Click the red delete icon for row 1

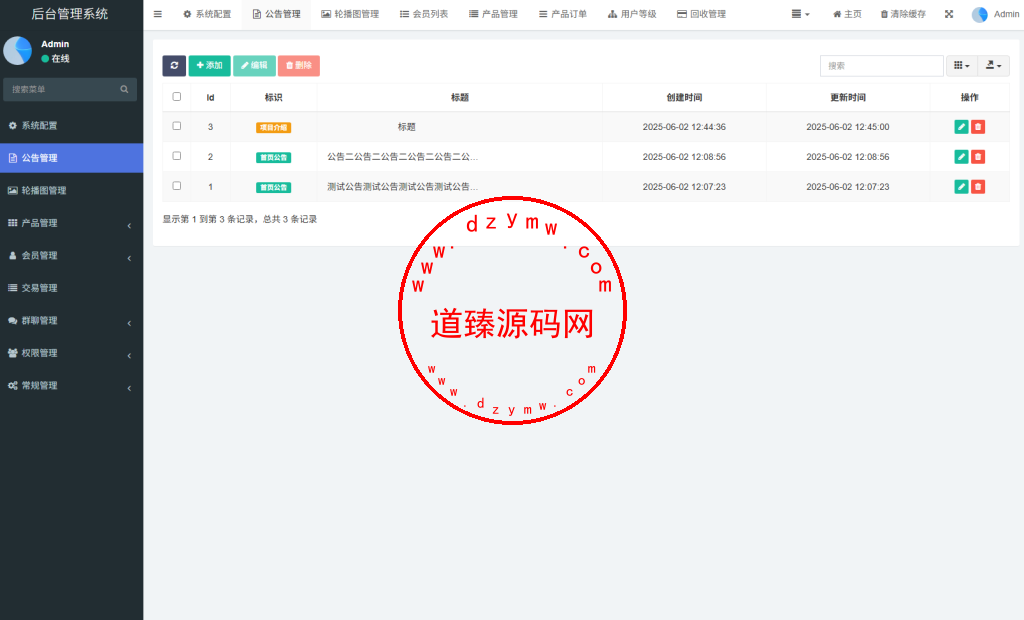tap(978, 187)
